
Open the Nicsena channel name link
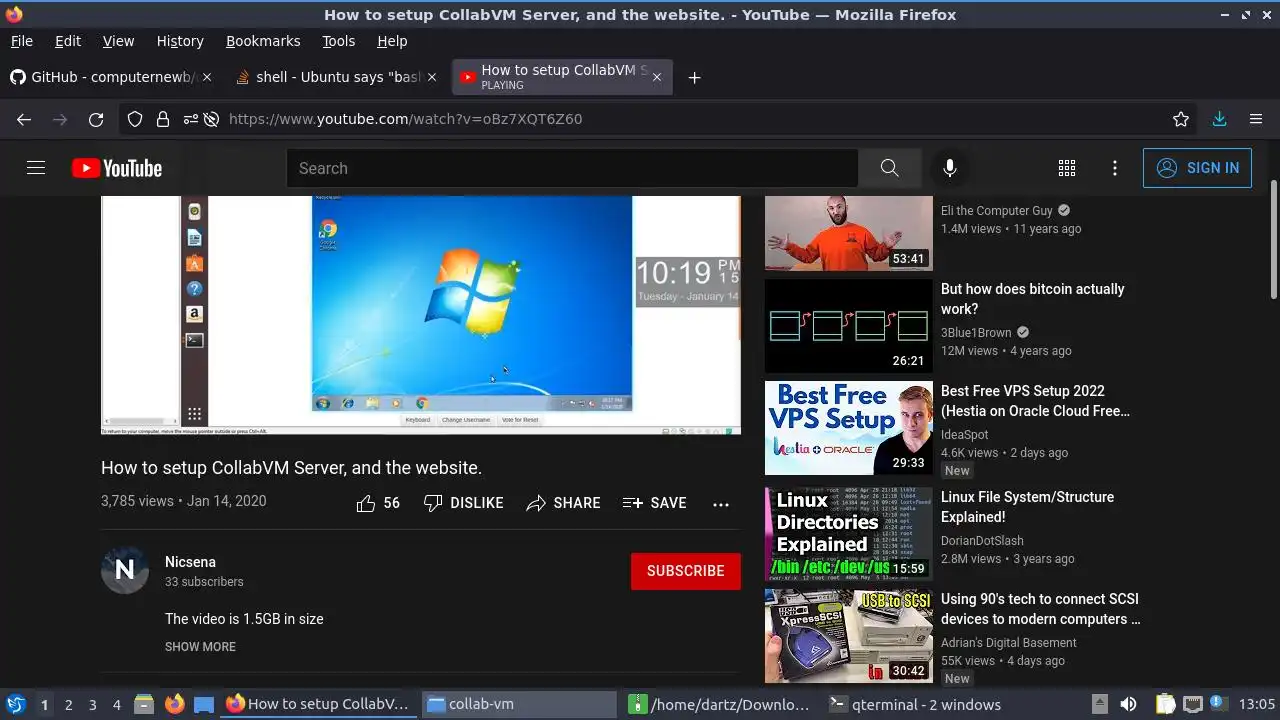click(x=190, y=562)
